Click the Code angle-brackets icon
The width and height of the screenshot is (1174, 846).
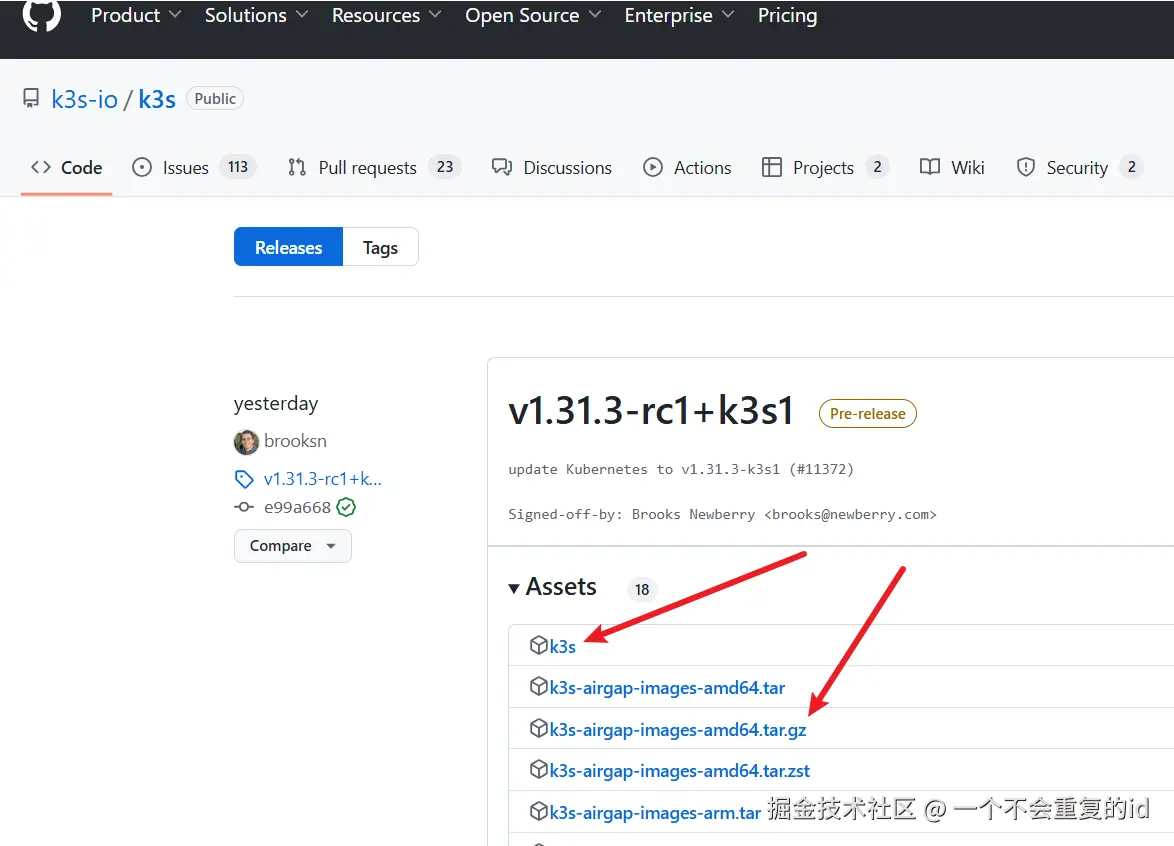click(41, 167)
